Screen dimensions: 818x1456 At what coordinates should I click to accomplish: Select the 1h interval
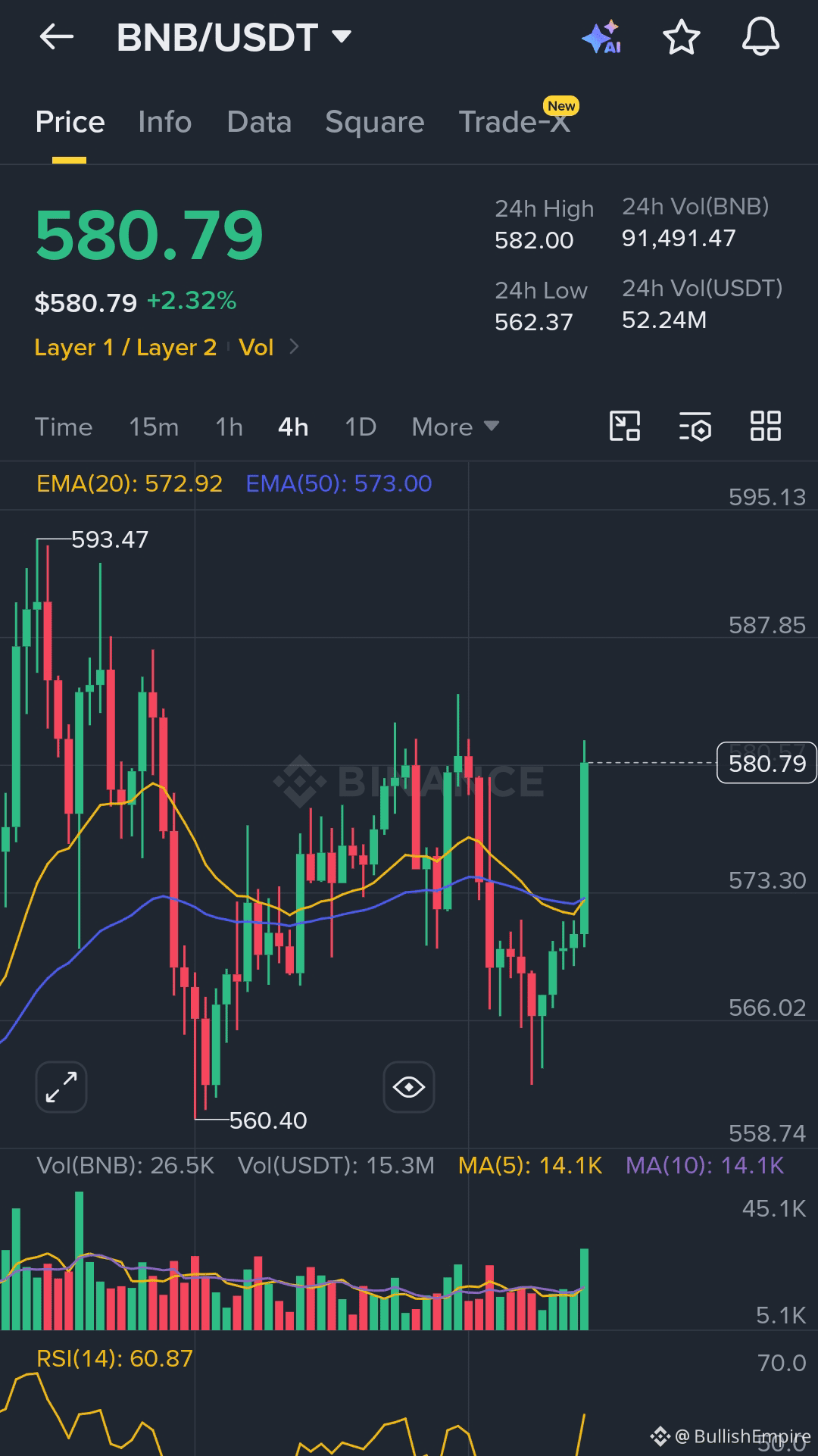[x=229, y=426]
